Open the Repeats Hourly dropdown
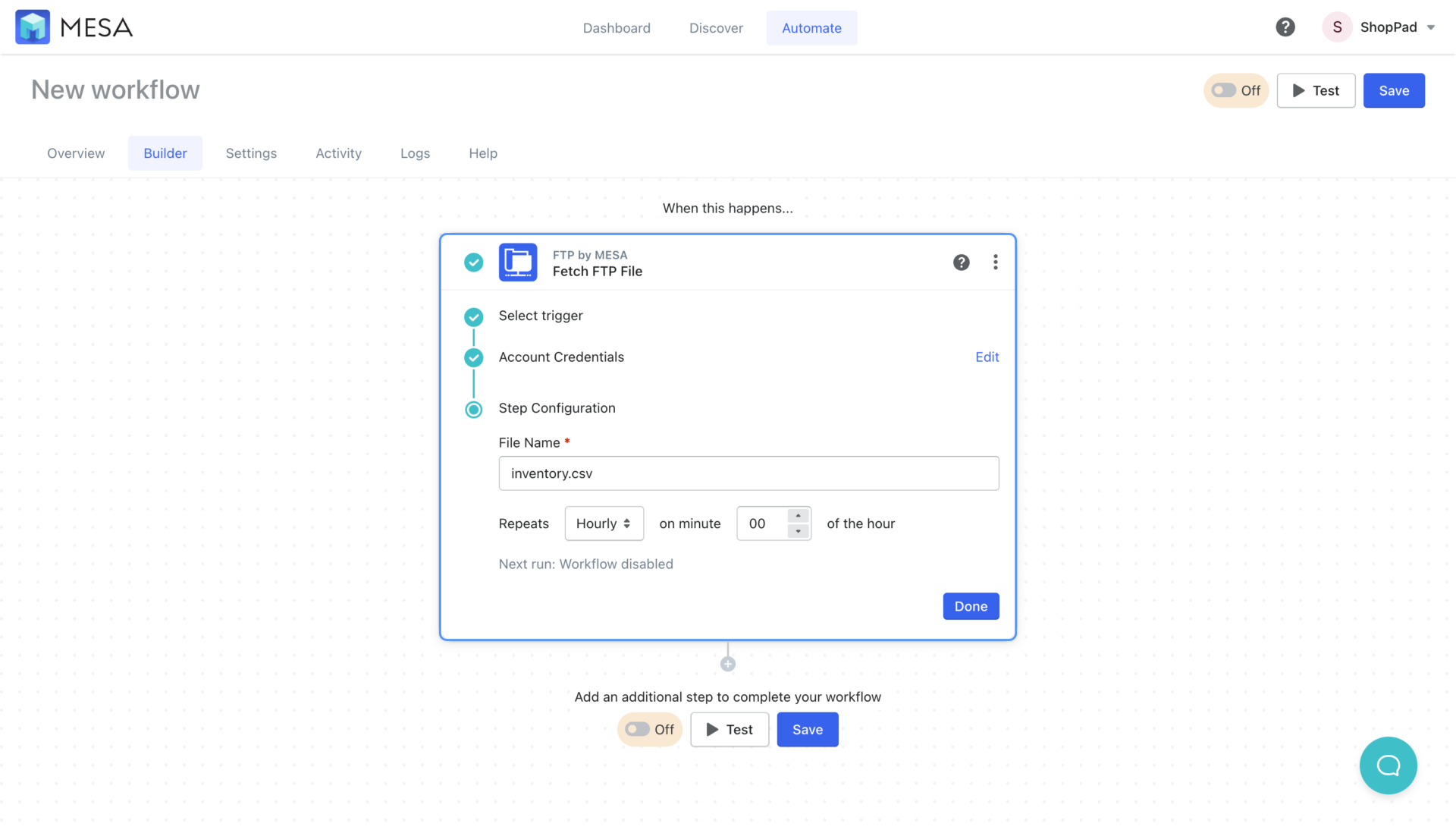 pos(604,523)
